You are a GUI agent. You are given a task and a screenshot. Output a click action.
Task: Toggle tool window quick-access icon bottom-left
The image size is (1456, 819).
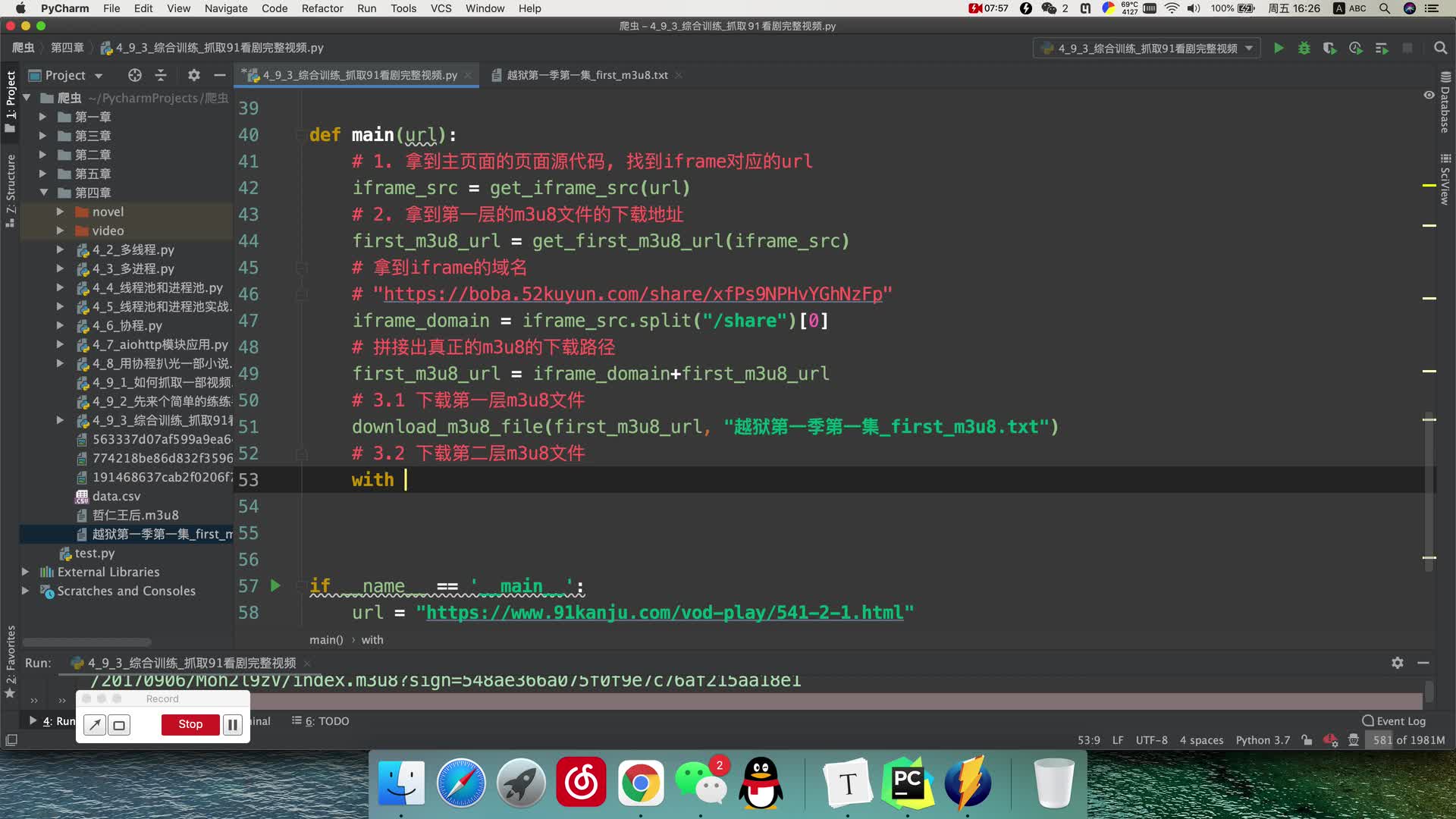click(11, 740)
